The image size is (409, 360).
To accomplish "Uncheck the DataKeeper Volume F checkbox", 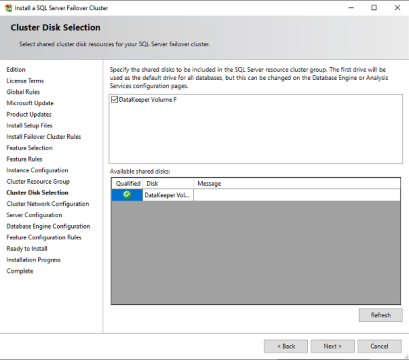I will click(x=114, y=99).
